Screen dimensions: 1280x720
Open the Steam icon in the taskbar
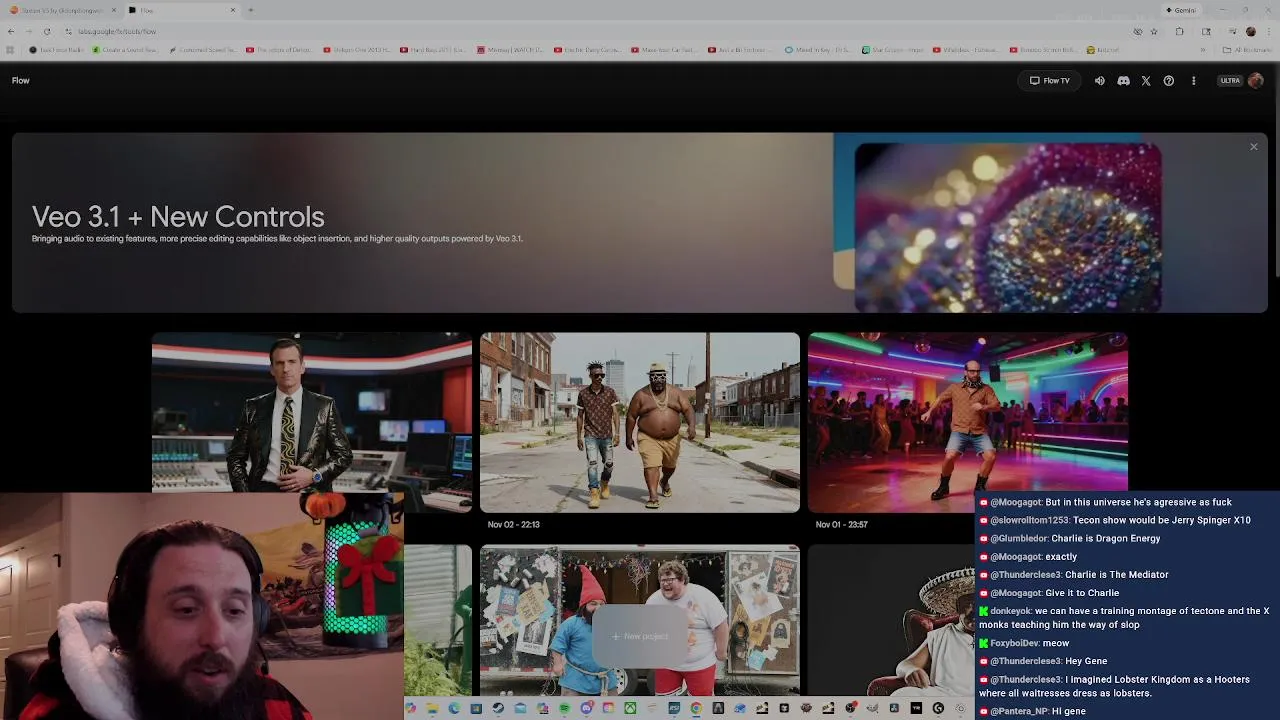tap(497, 708)
